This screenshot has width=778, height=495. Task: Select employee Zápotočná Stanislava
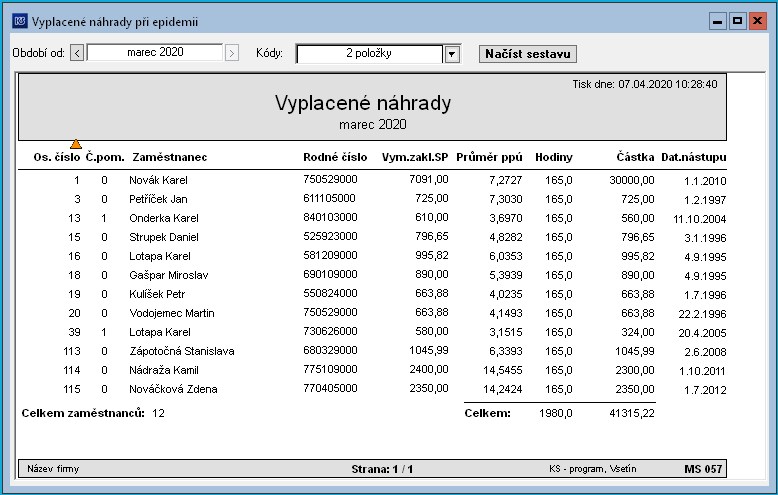pos(182,351)
